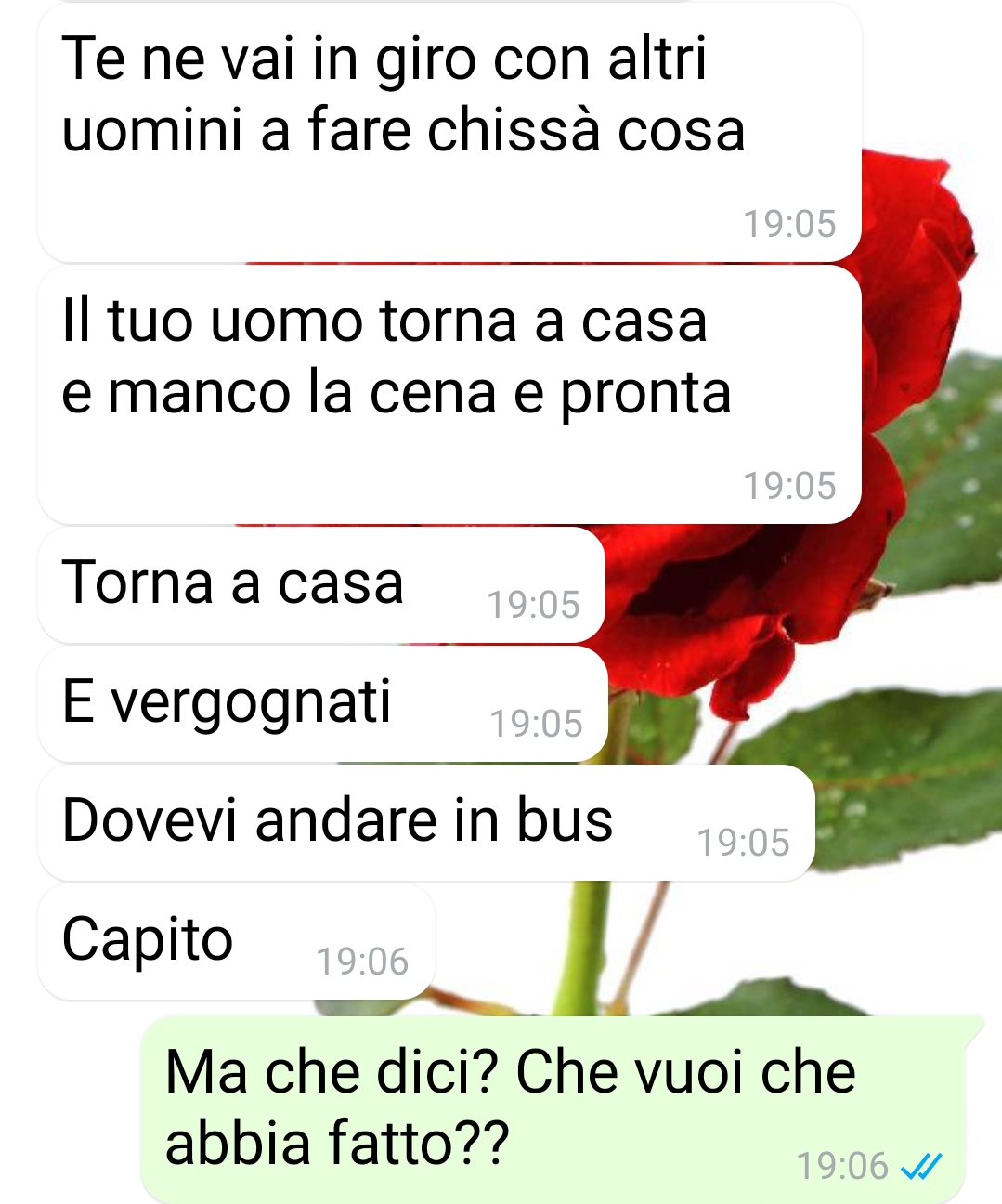Tap the 19:05 timestamp beside 'Torna a casa'

(534, 605)
